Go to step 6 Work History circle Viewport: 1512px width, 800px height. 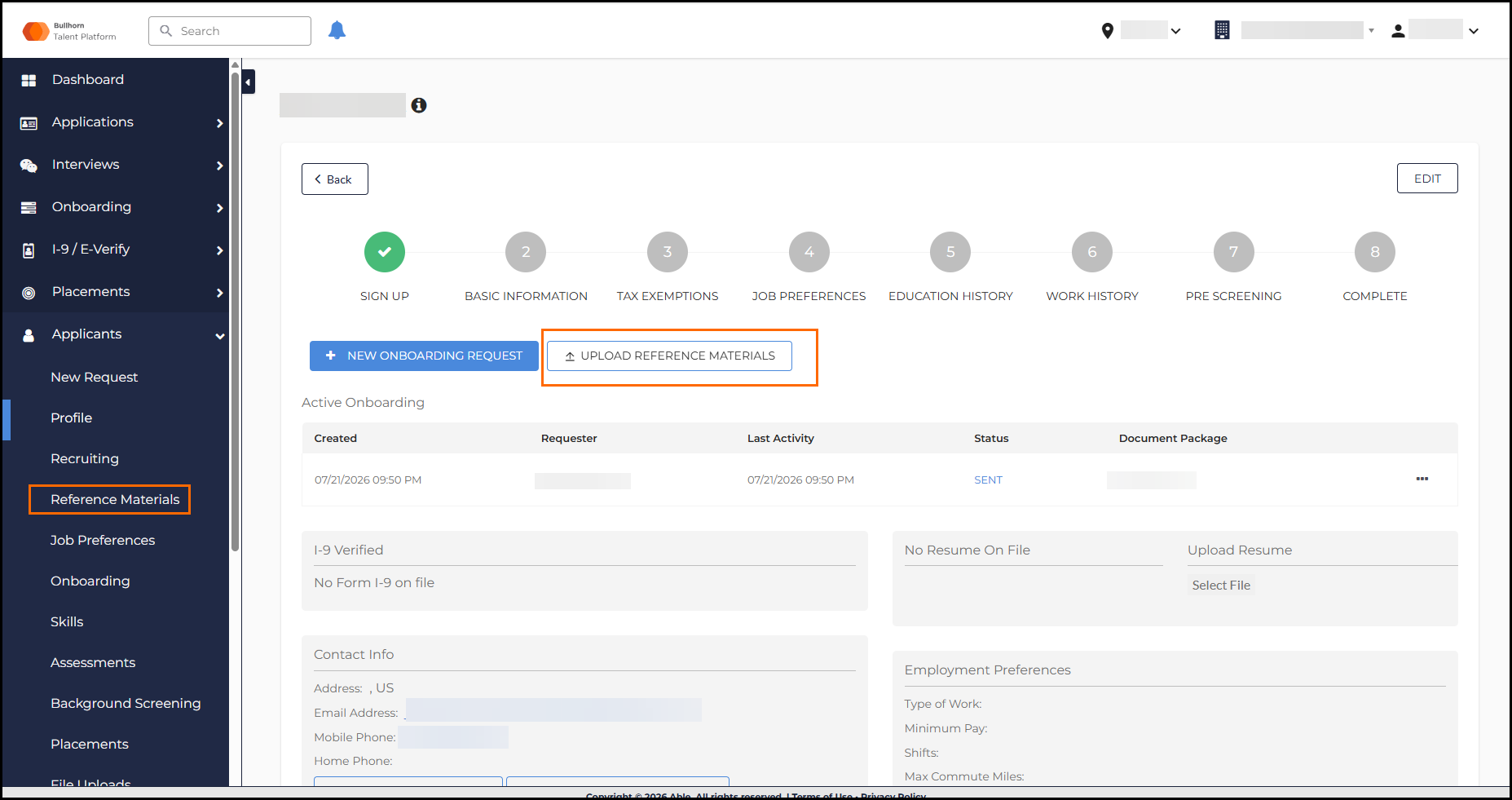1092,252
